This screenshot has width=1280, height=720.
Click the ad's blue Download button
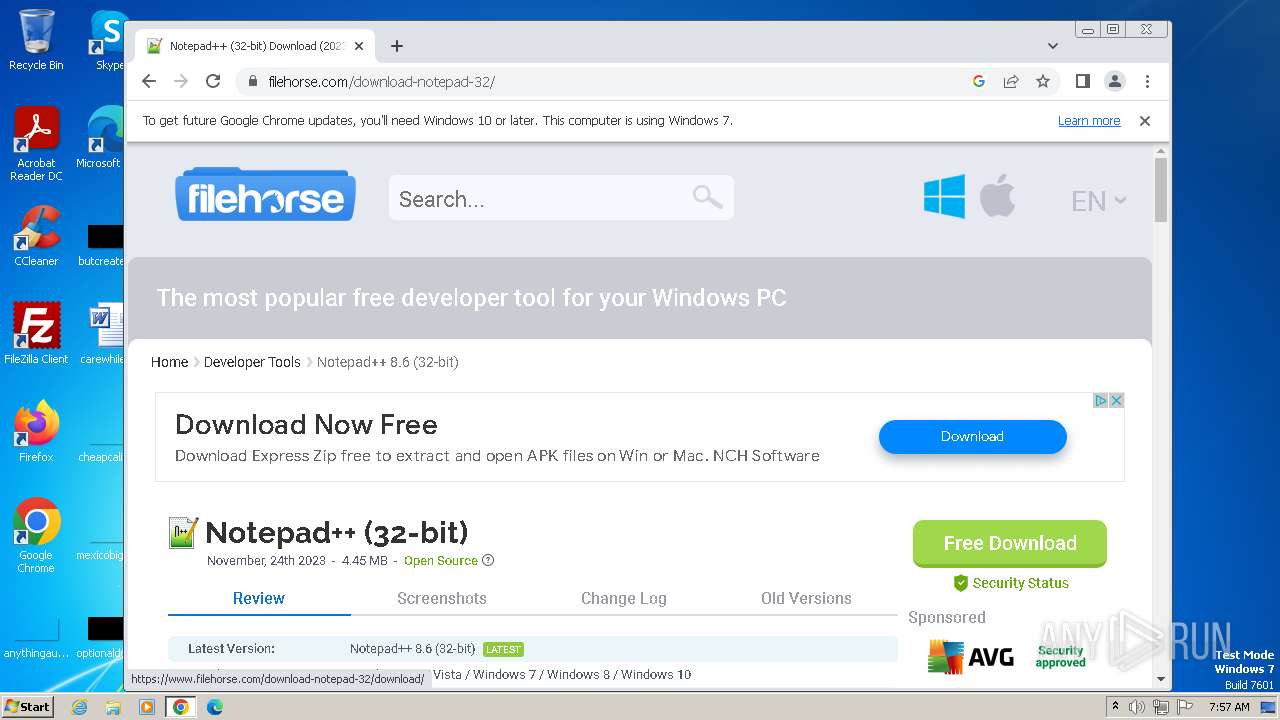[x=972, y=437]
